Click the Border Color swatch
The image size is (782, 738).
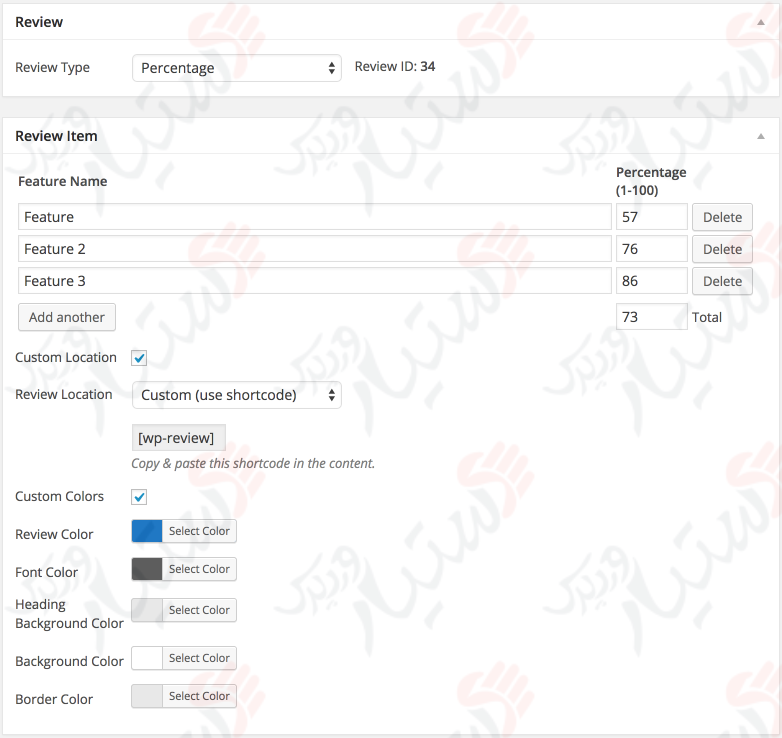pos(147,696)
